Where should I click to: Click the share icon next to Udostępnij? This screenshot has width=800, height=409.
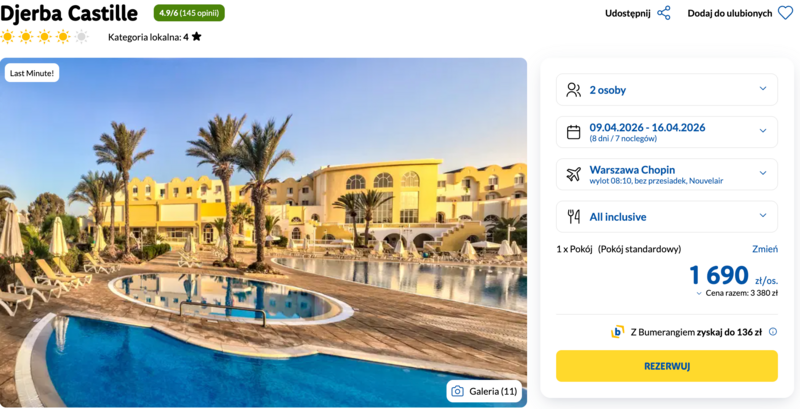click(663, 13)
